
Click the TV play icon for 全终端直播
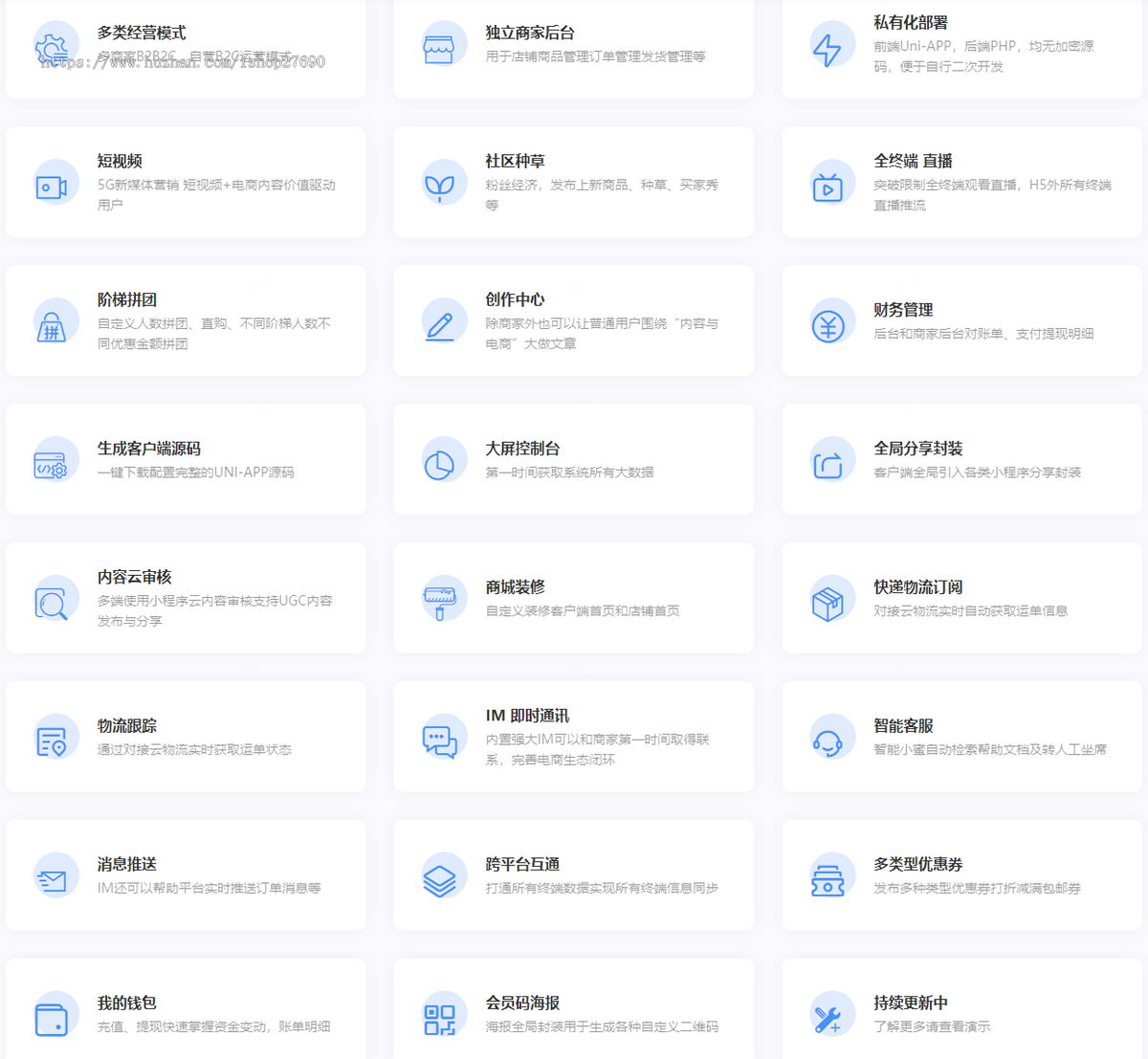click(x=828, y=187)
